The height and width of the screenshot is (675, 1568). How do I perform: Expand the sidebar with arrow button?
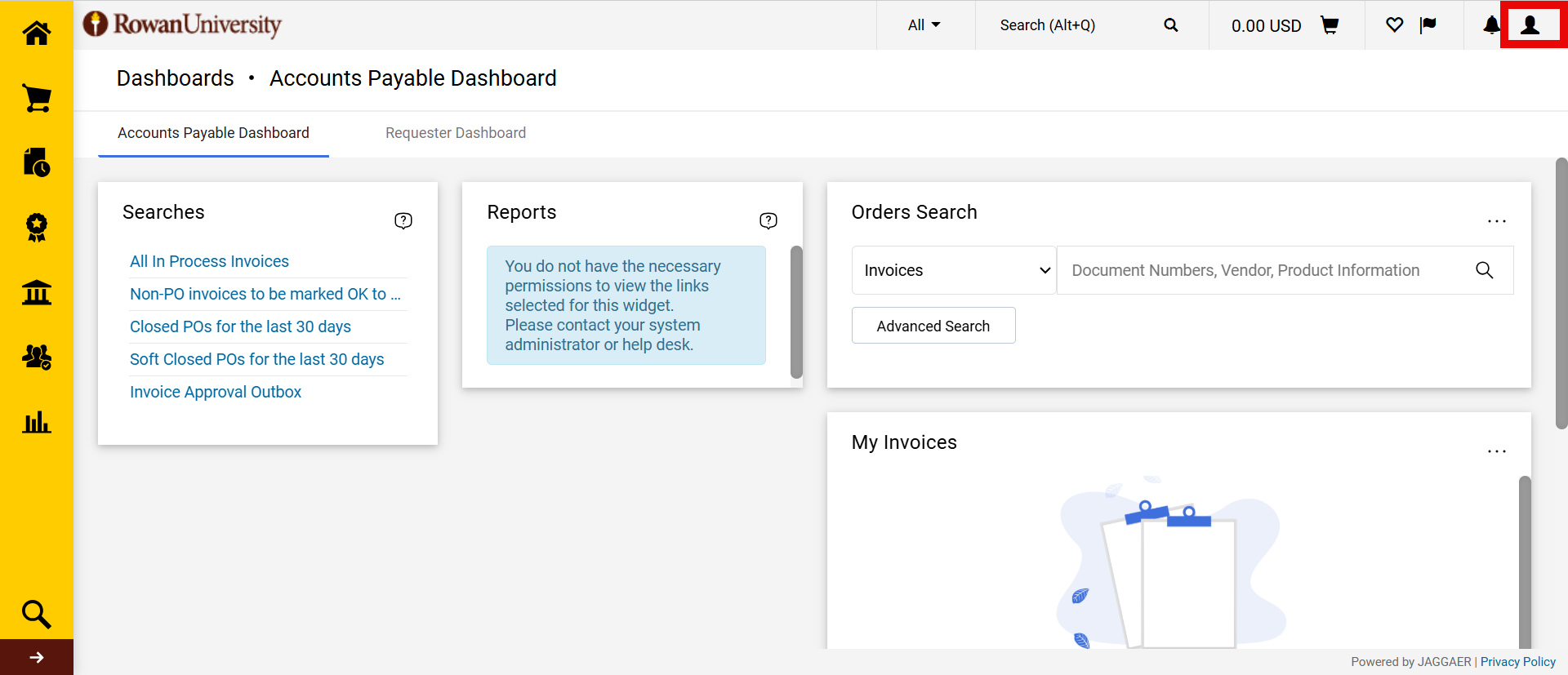[37, 657]
